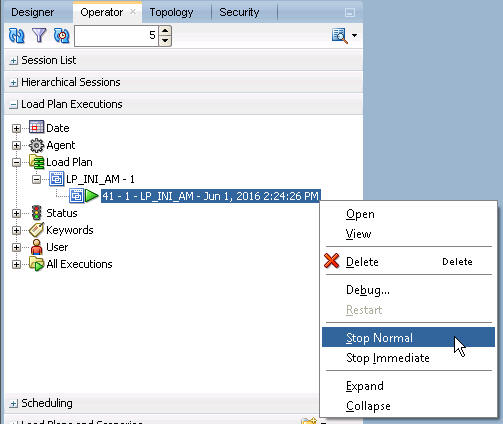Choose Open from the context menu
This screenshot has height=424, width=503.
(408, 214)
